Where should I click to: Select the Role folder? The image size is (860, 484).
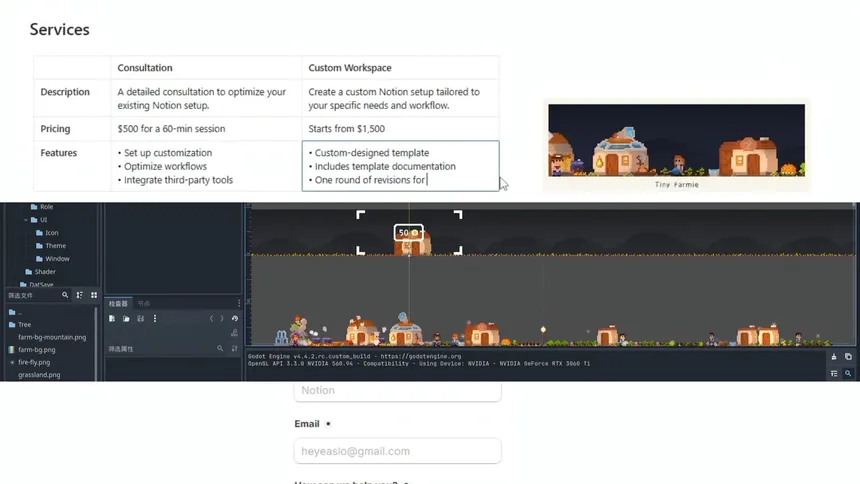(x=42, y=207)
